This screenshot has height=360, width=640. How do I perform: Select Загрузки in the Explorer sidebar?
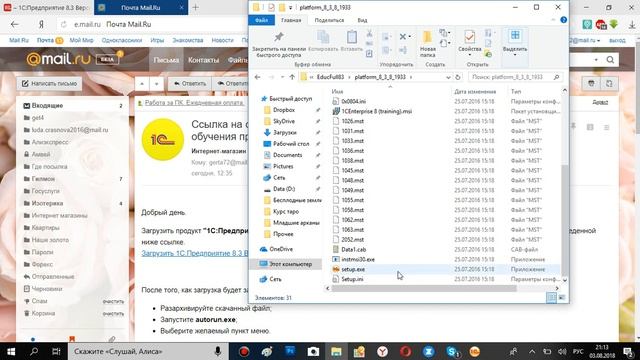tap(285, 132)
